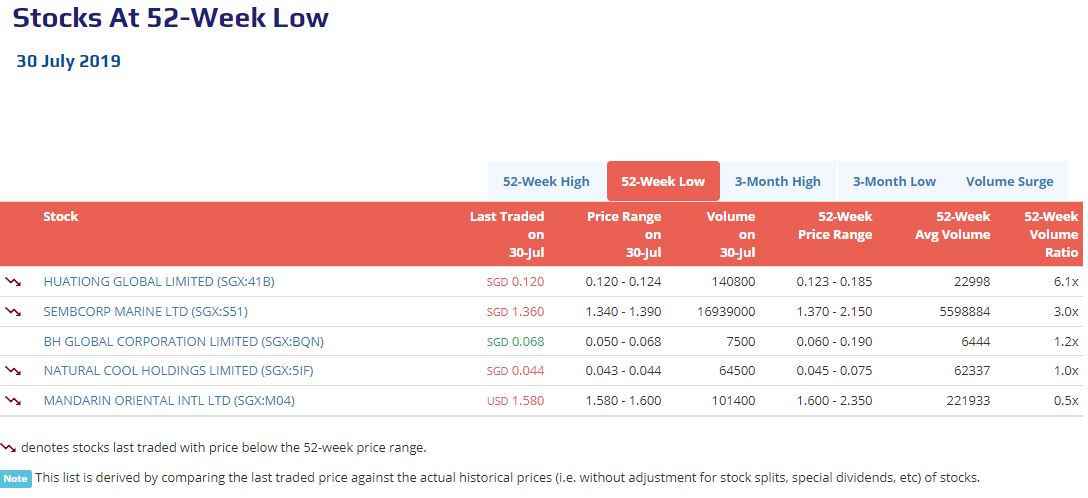Click the 52-Week Price Range header
This screenshot has width=1088, height=498.
point(835,225)
